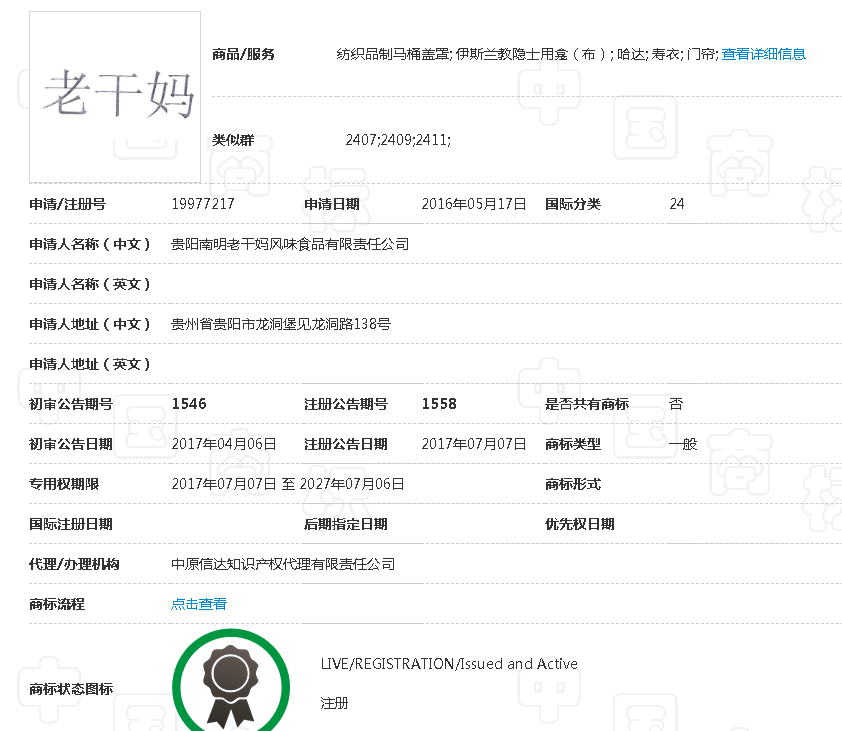Screen dimensions: 842x731
Task: Click the 注册公告期号 label
Action: coord(346,404)
